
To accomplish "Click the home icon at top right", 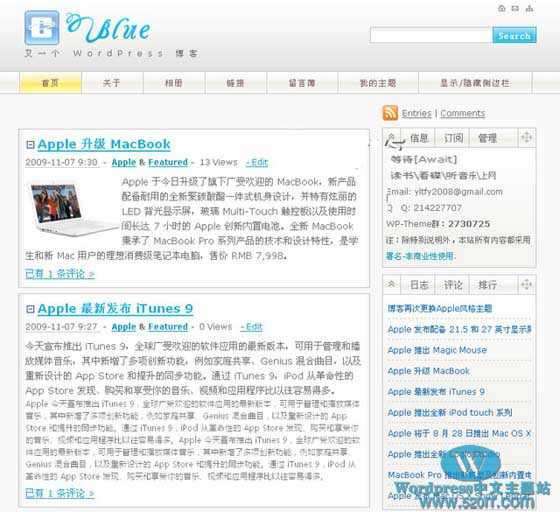I will pos(501,8).
